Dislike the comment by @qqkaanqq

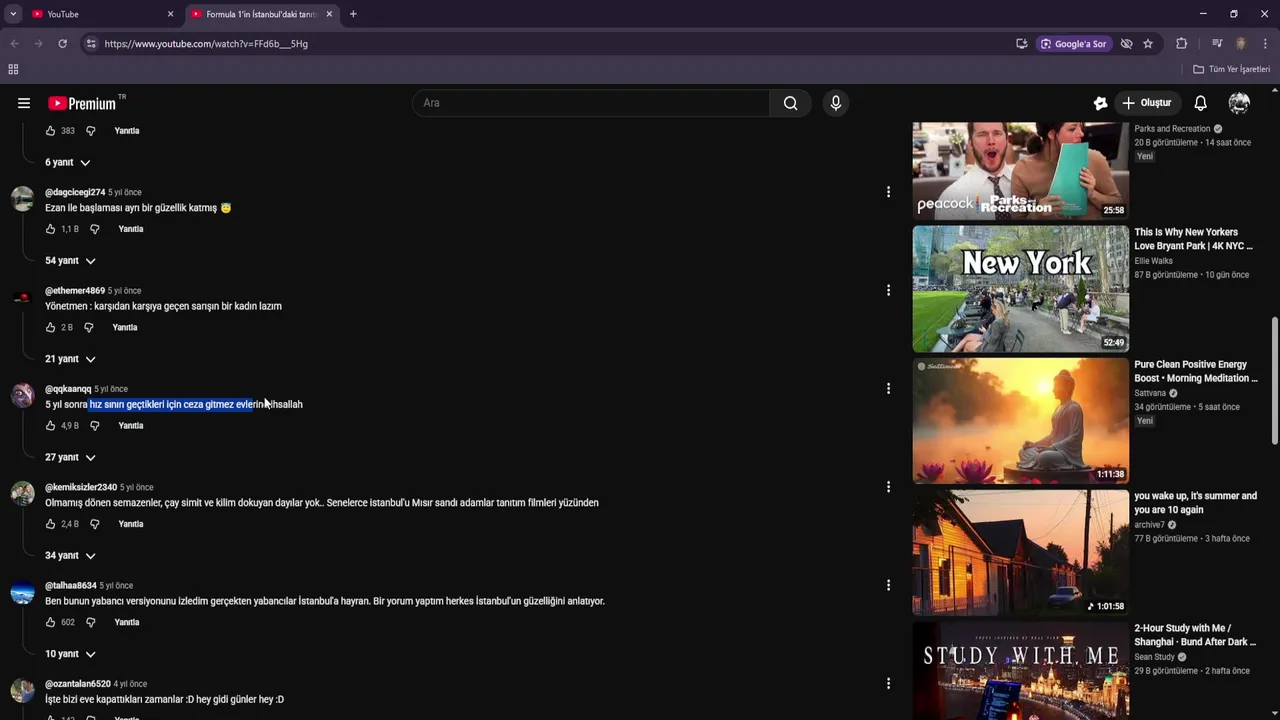[x=95, y=425]
